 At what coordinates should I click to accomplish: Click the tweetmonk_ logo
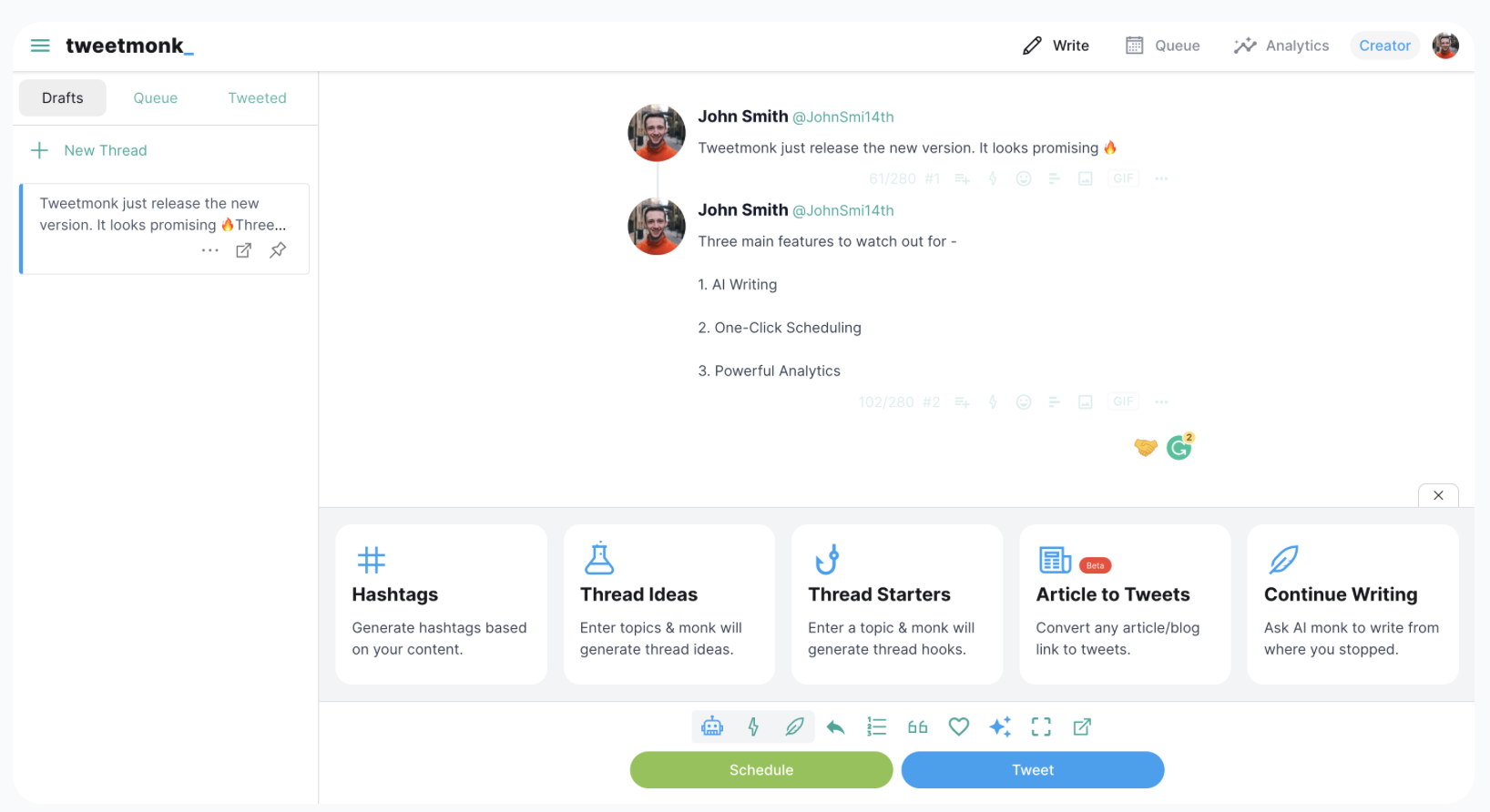point(129,46)
